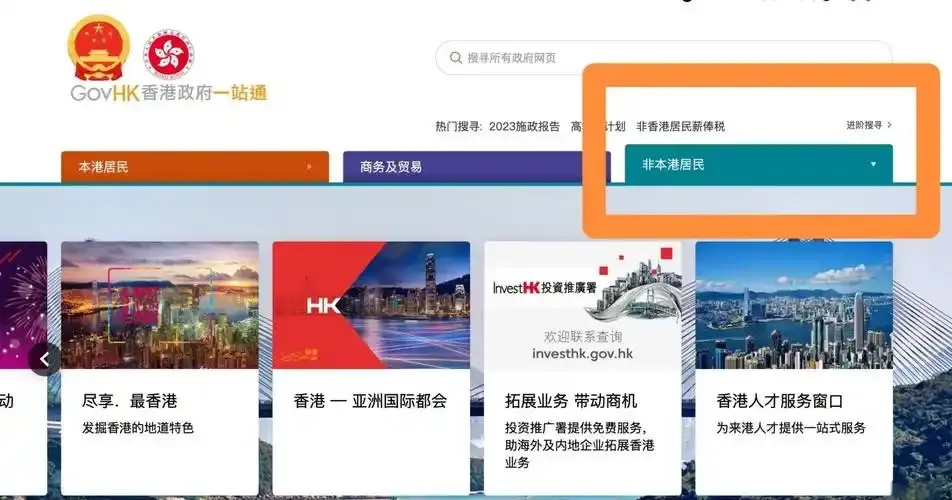Select the 非本港居民 tab
The height and width of the screenshot is (500, 952).
pos(758,164)
